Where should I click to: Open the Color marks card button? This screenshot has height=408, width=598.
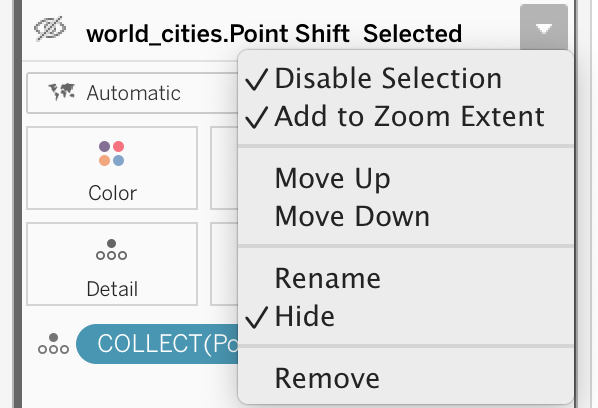tap(112, 168)
